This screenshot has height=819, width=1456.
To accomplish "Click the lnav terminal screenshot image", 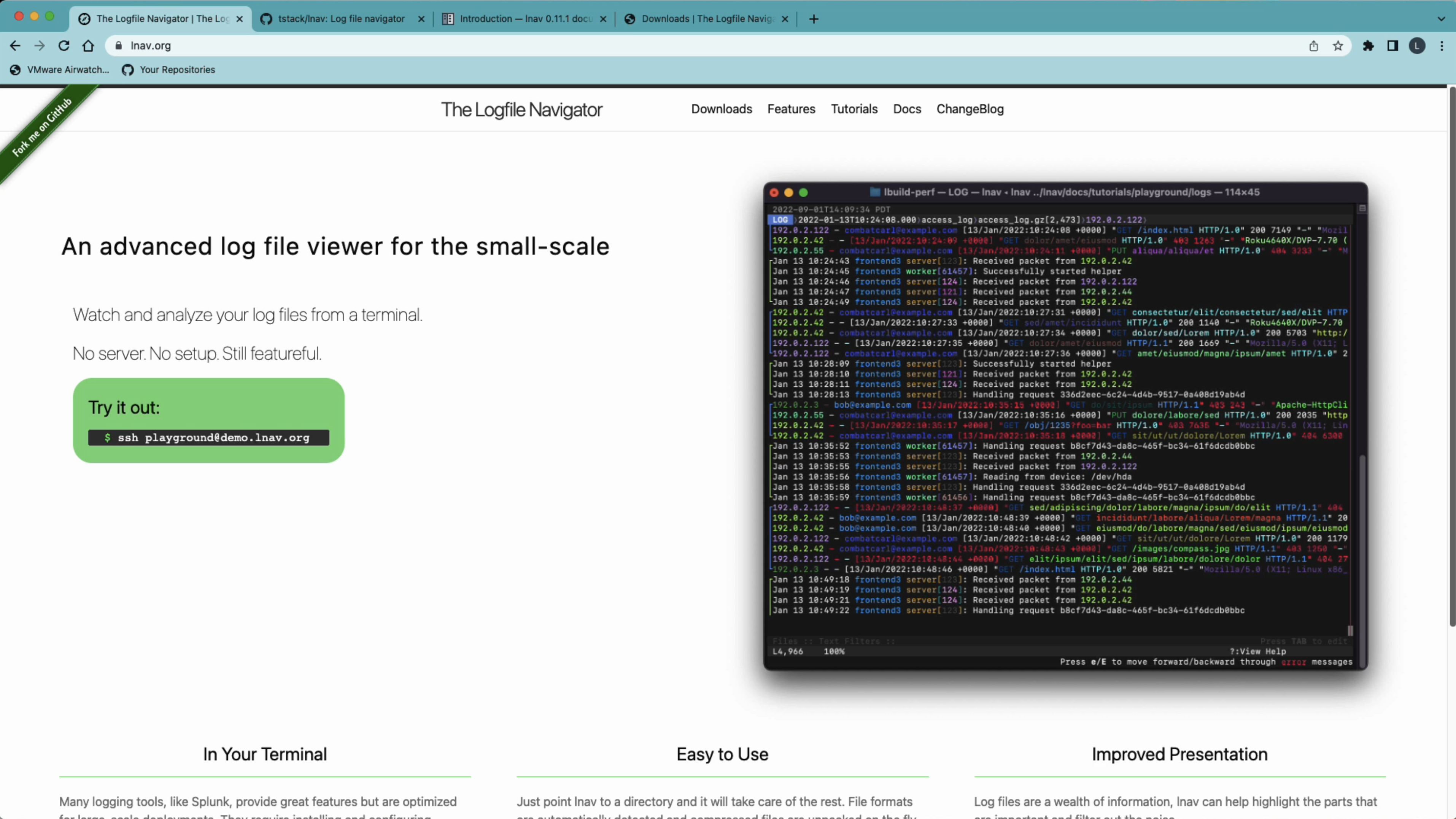I will 1065,427.
